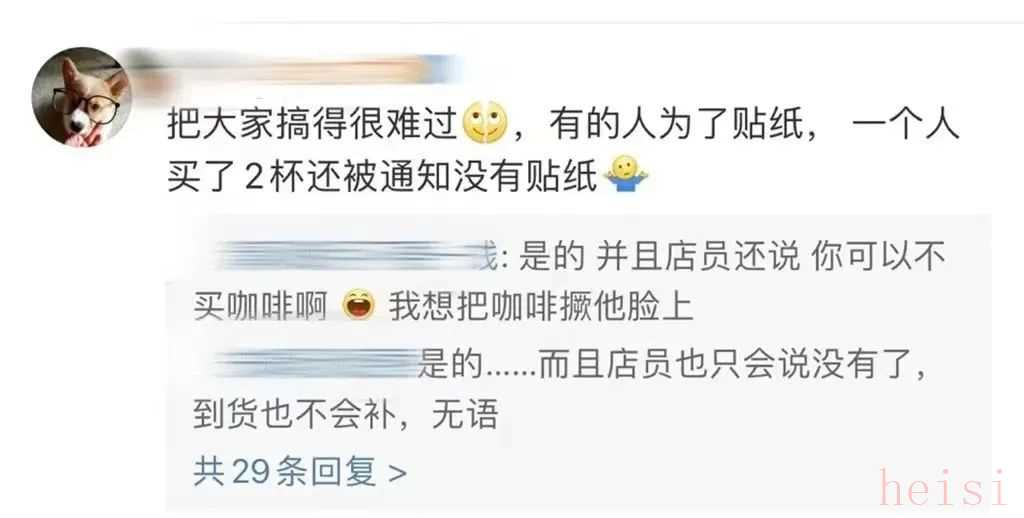Expand replies using the > chevron
This screenshot has height=518, width=1024.
(x=397, y=472)
